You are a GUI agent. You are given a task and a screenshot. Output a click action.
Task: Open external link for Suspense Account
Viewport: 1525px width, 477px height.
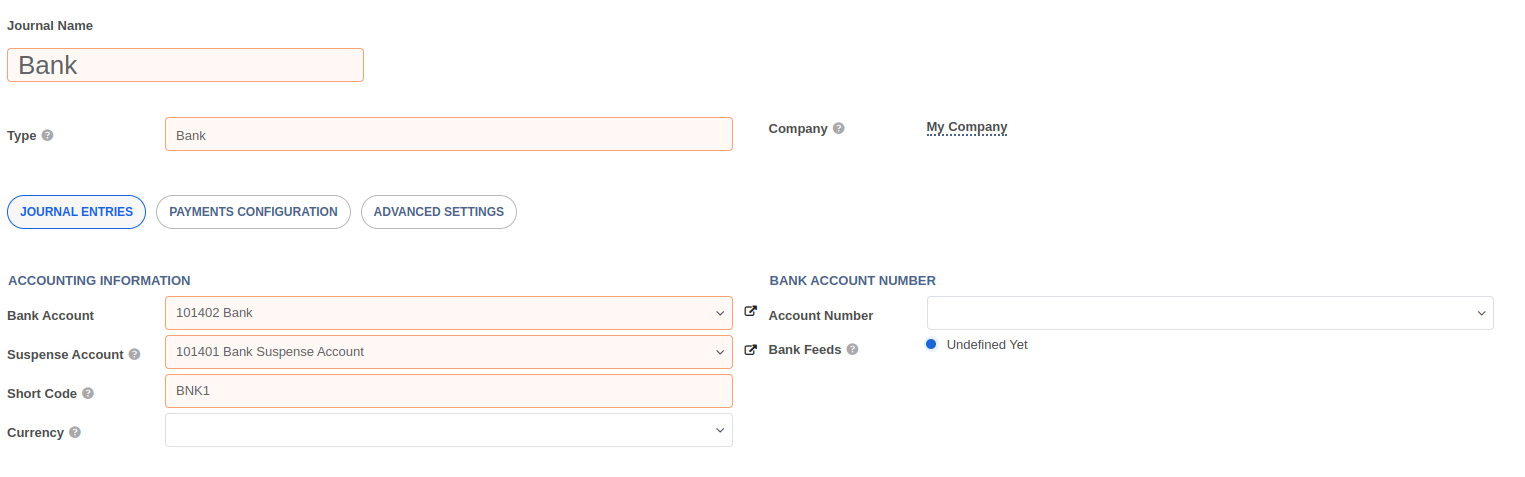pyautogui.click(x=751, y=351)
